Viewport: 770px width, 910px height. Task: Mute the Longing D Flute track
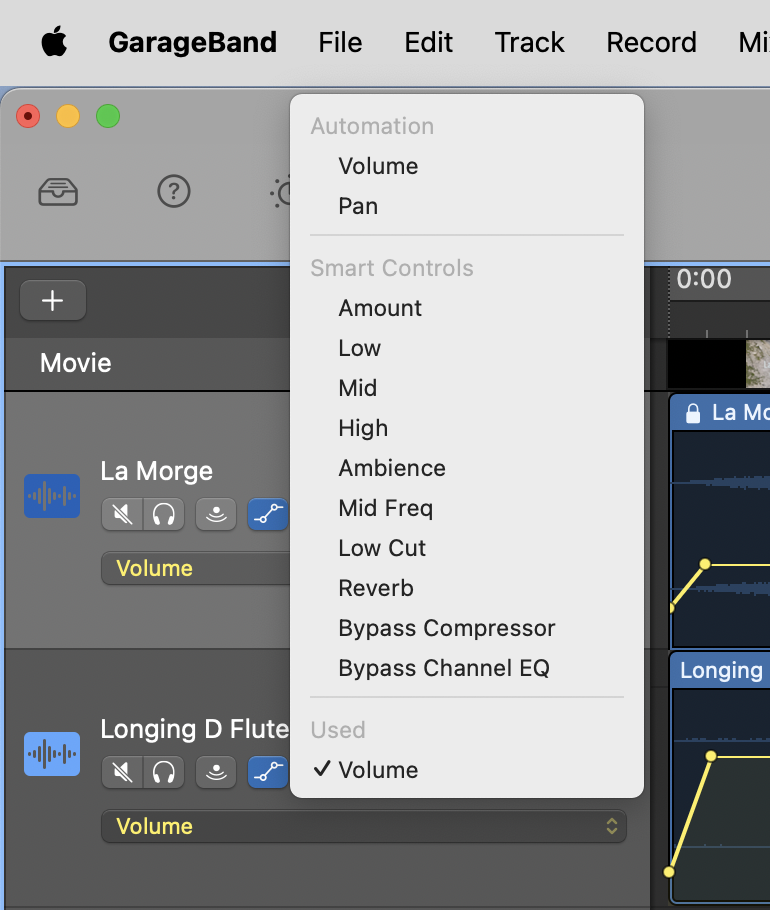(x=122, y=772)
